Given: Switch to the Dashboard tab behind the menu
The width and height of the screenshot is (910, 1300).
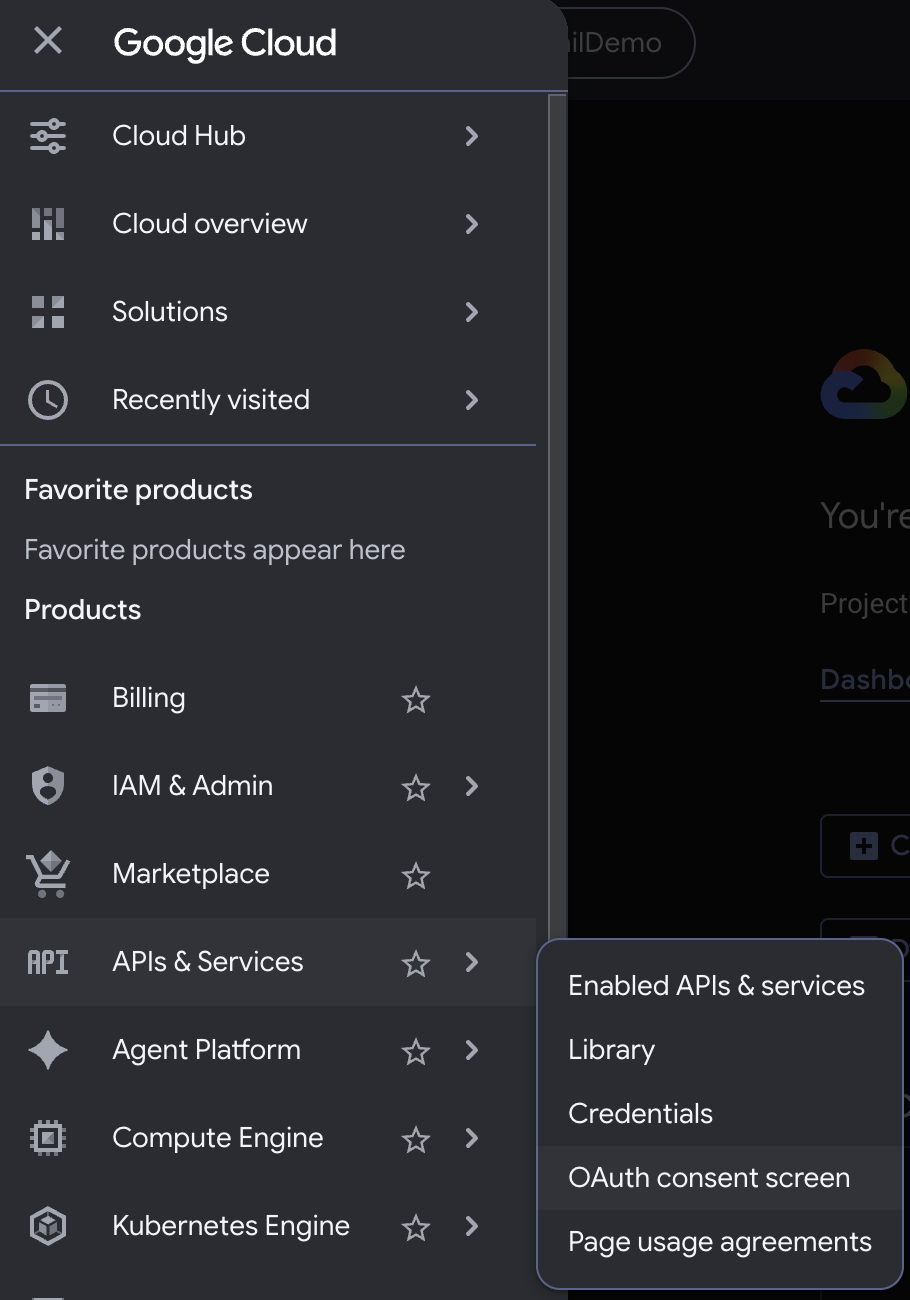Looking at the screenshot, I should pos(865,680).
